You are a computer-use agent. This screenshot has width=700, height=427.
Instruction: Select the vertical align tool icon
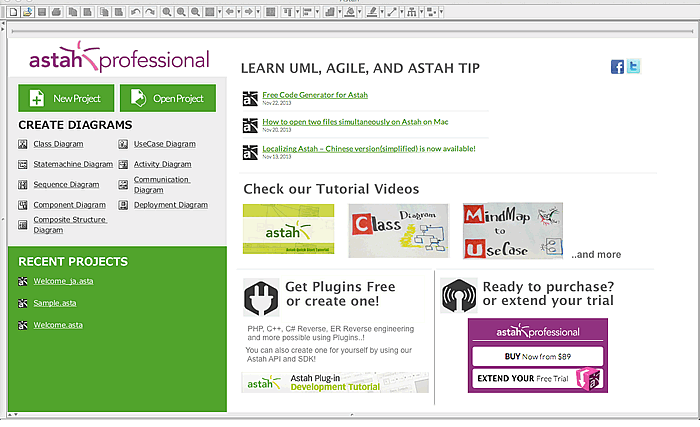click(x=286, y=12)
